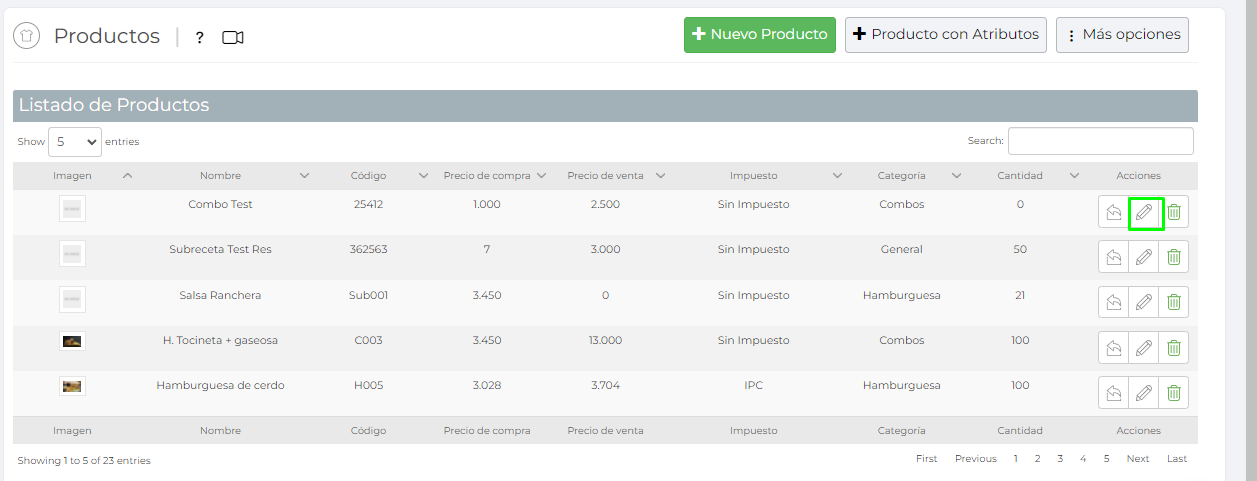
Task: Sort by the Nombre column header
Action: coord(220,176)
